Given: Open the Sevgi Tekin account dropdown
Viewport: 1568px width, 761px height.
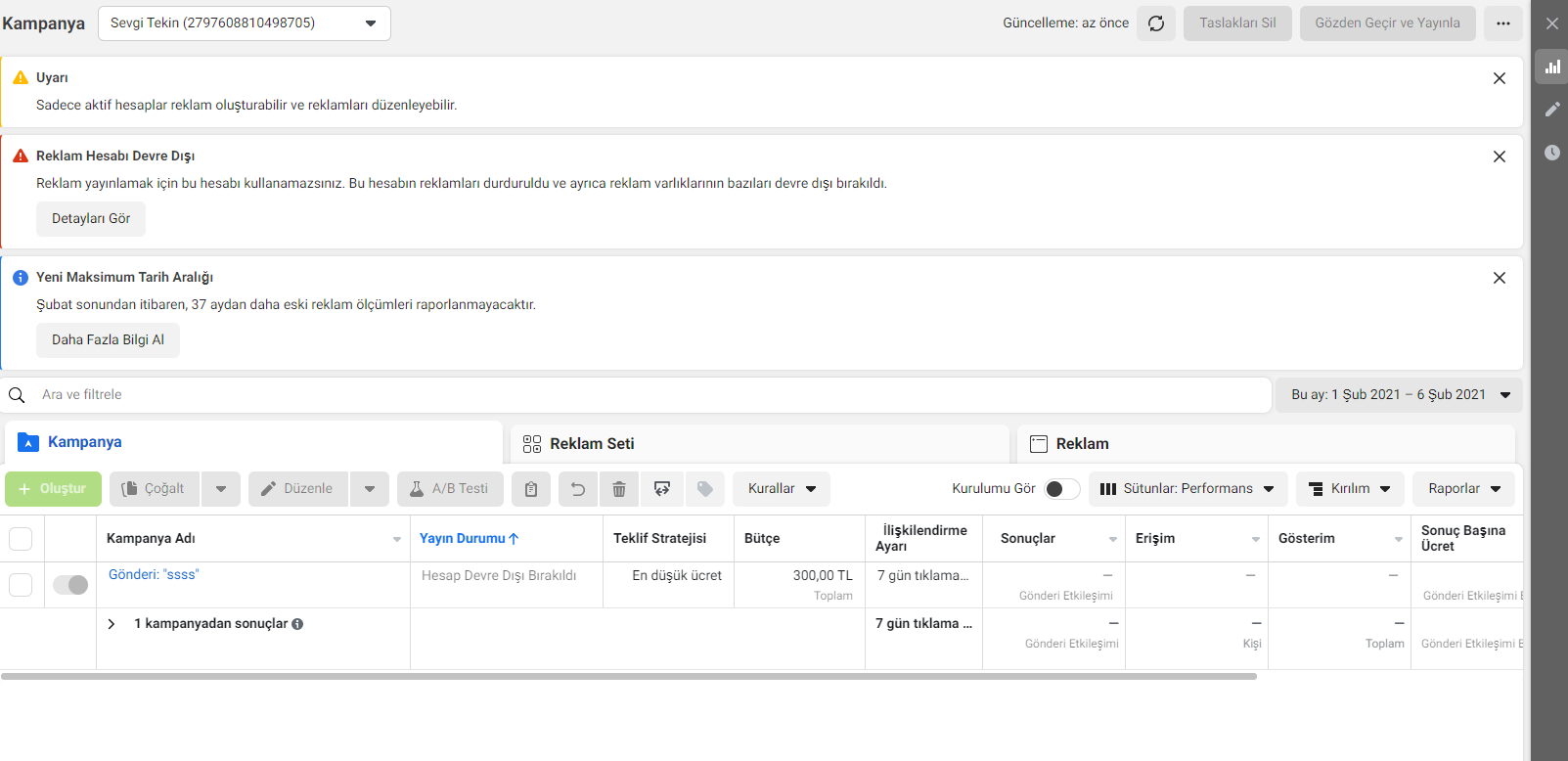Looking at the screenshot, I should point(245,23).
